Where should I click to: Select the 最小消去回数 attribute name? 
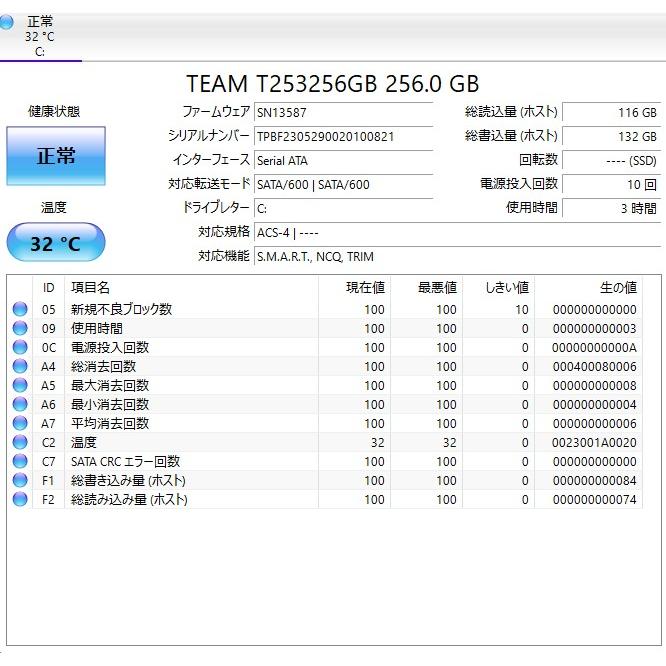(110, 404)
